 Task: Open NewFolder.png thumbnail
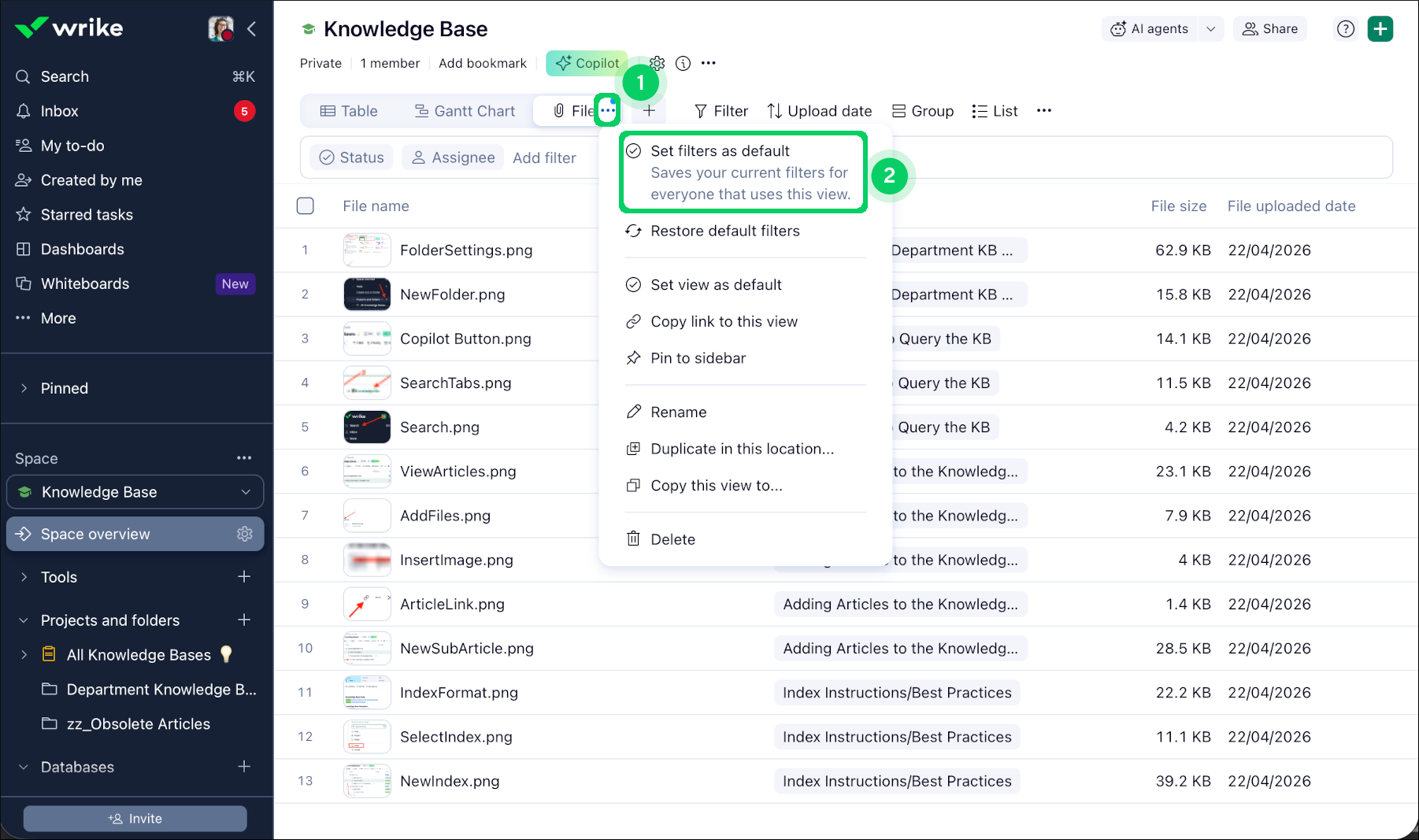367,294
